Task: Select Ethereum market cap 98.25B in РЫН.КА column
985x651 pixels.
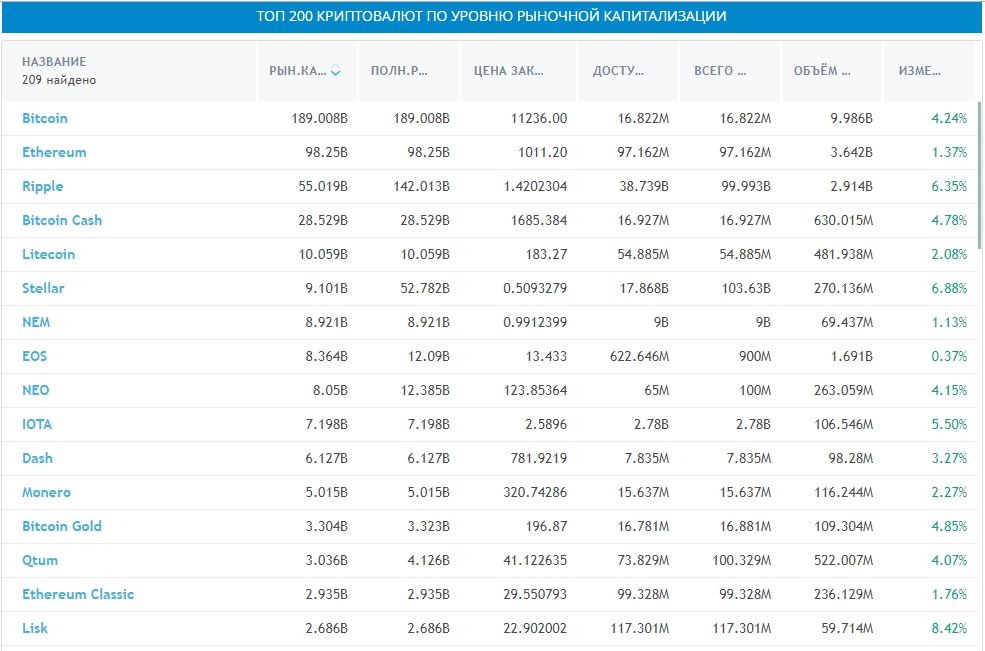Action: coord(326,152)
